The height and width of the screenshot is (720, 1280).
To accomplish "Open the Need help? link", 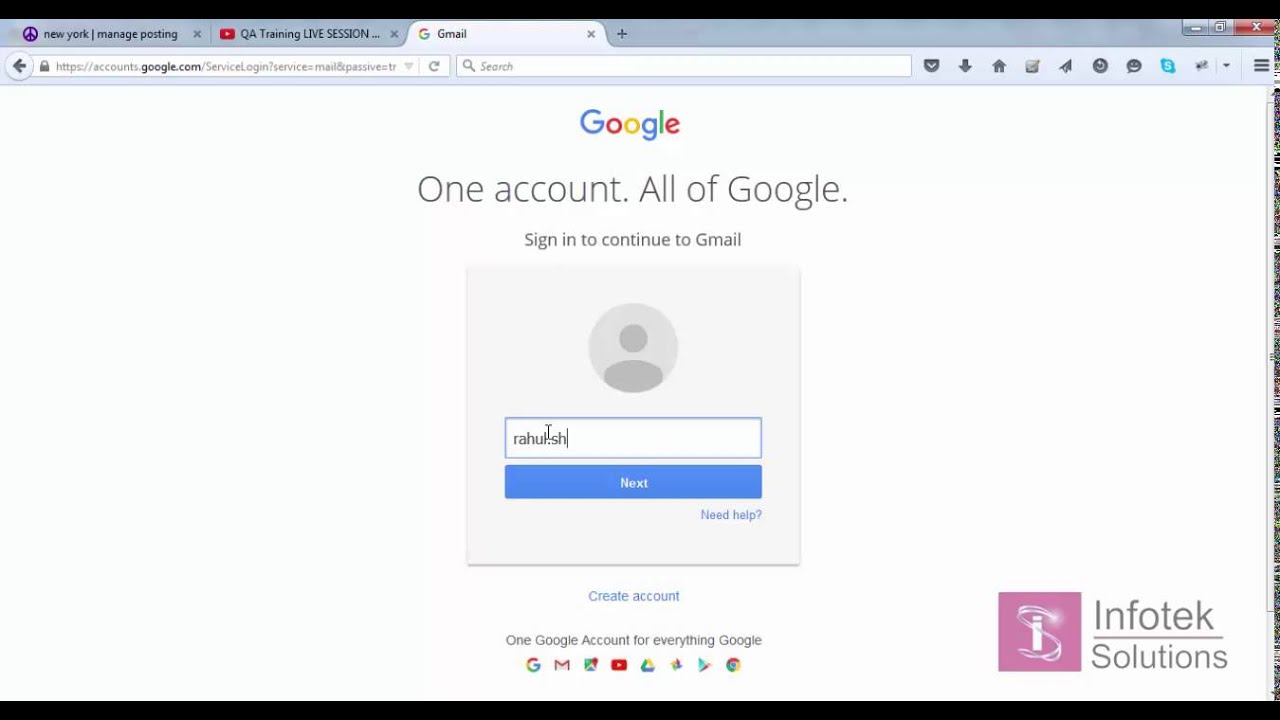I will point(731,515).
